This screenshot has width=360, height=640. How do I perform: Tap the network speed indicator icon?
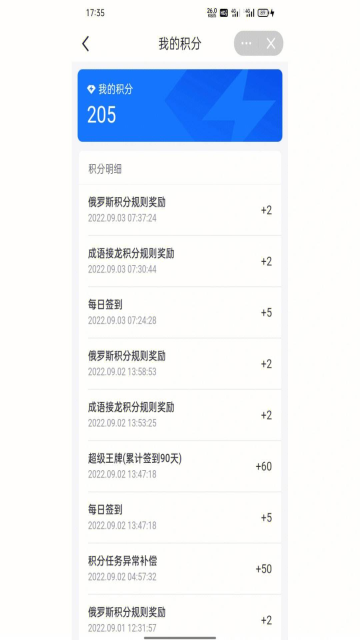point(212,13)
